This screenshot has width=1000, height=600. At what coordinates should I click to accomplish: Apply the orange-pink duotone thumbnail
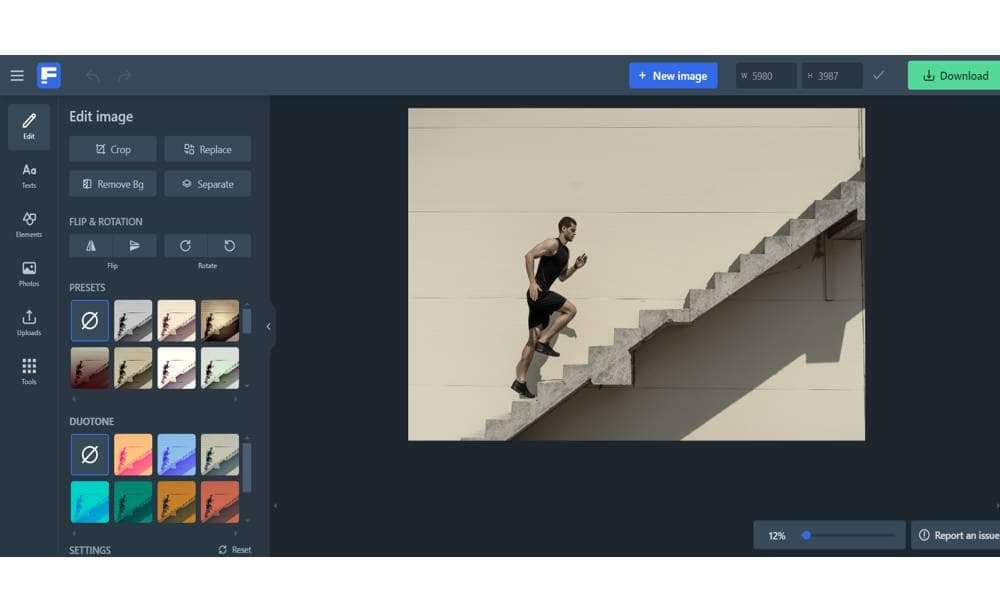click(133, 454)
